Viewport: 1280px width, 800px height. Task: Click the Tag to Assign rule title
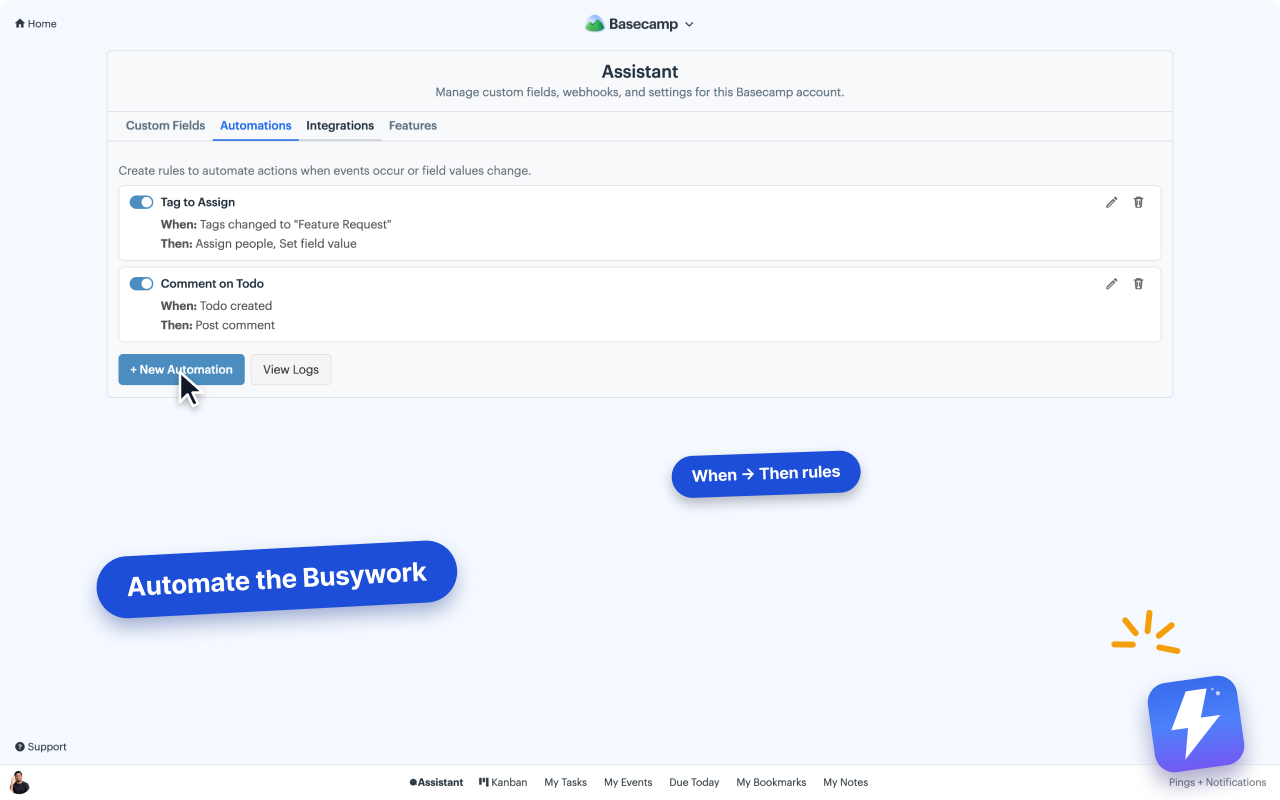pyautogui.click(x=198, y=202)
